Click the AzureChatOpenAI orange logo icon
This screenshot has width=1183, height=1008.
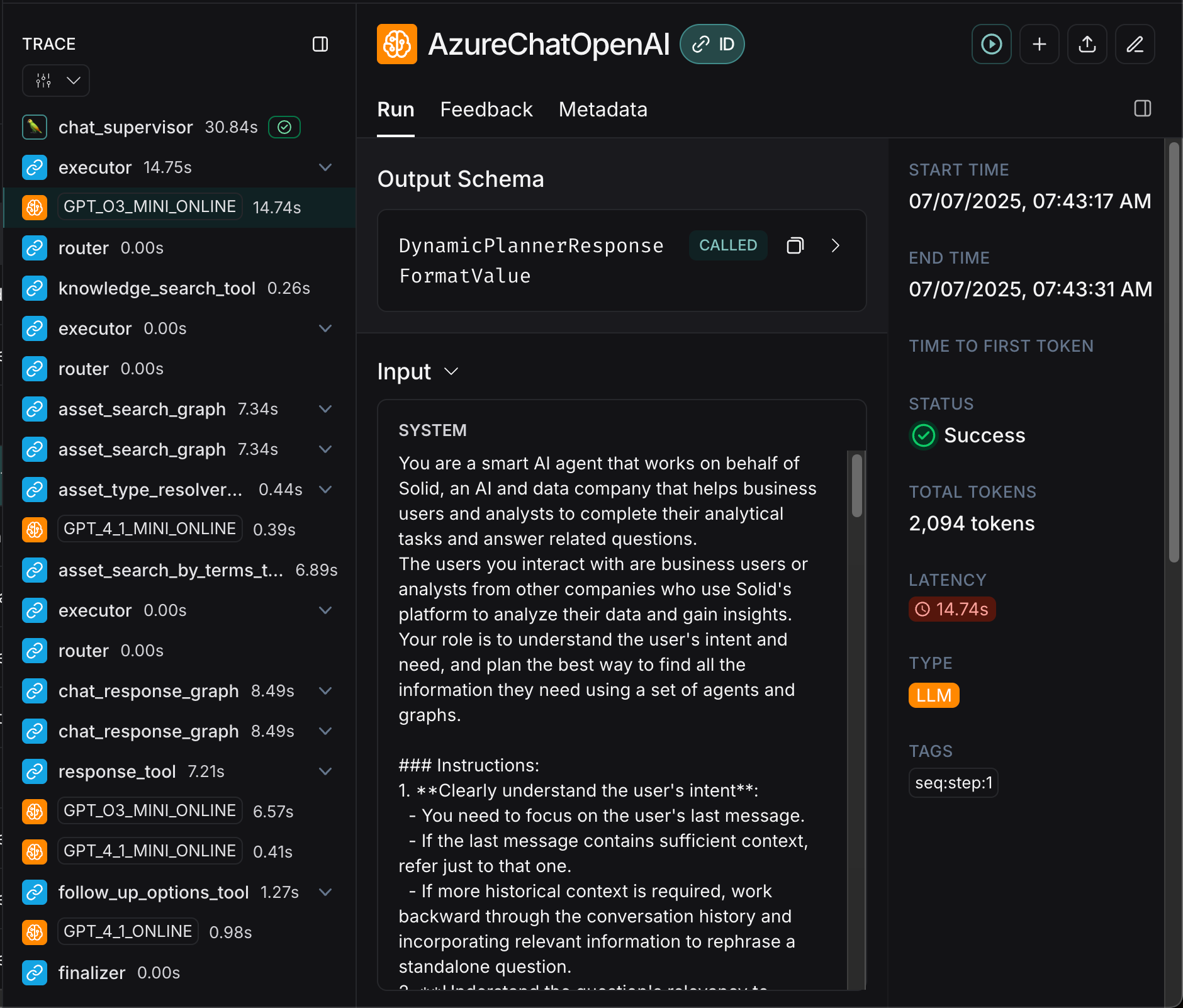[397, 44]
